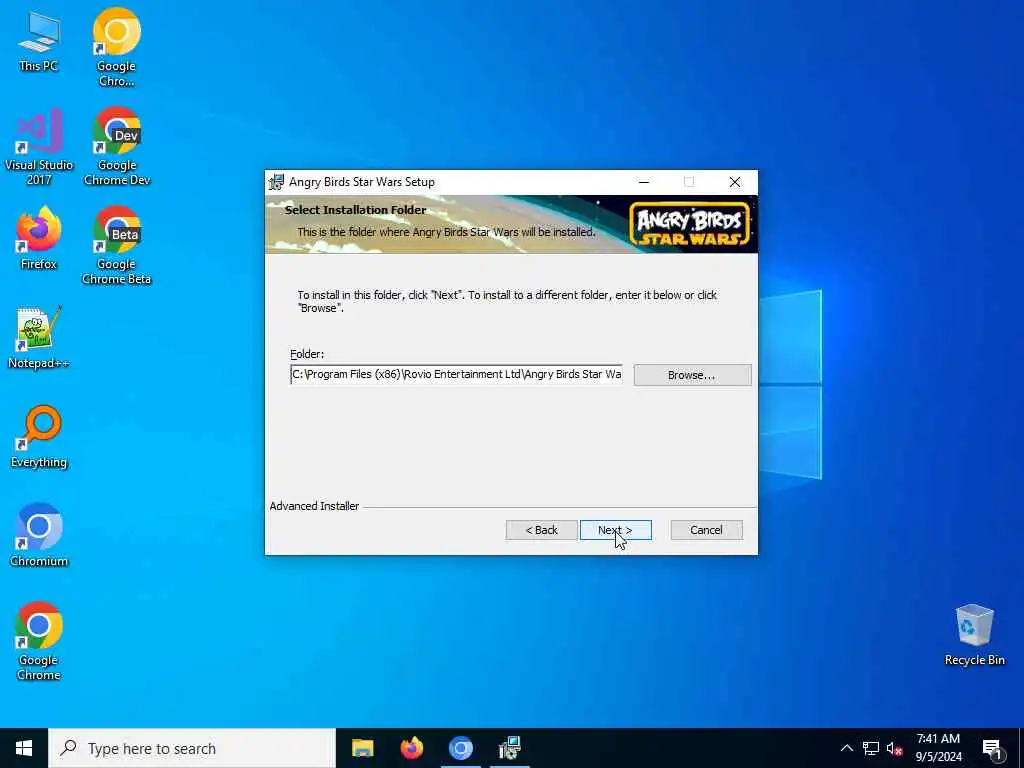
Task: Select the installer taskbar icon
Action: [x=509, y=748]
